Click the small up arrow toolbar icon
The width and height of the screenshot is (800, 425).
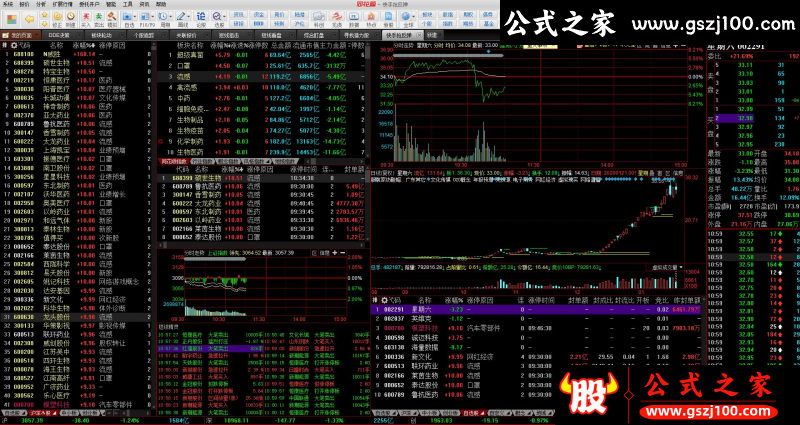(x=44, y=14)
